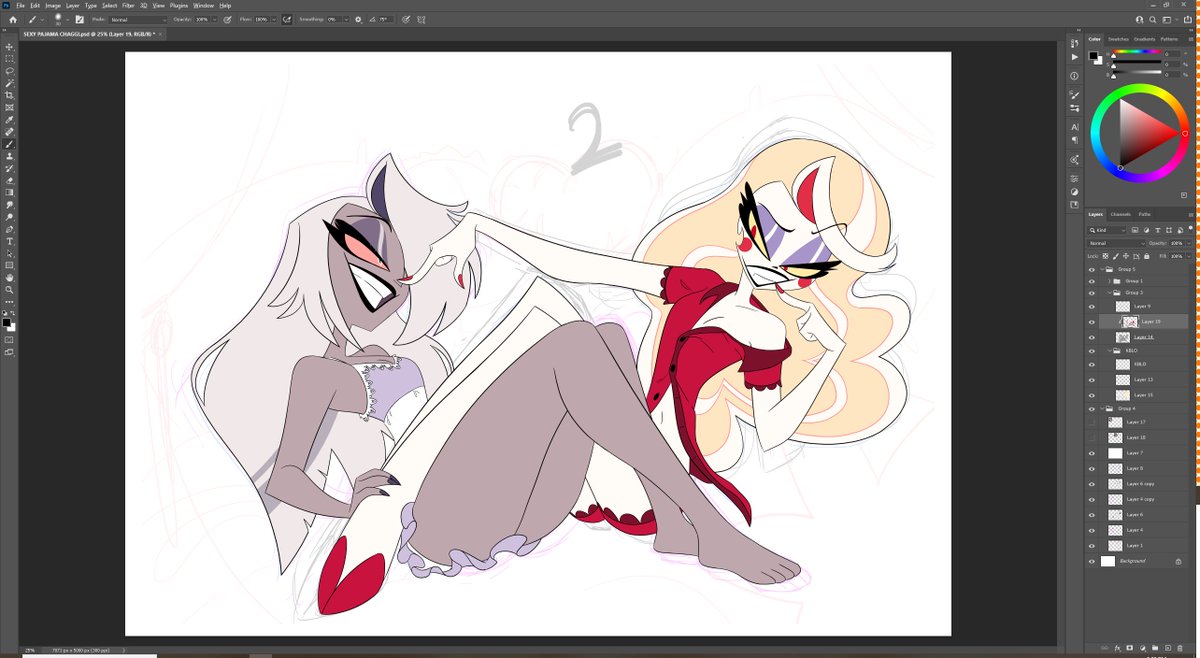Open the brush settings panel toggle
The image size is (1200, 658).
[x=79, y=19]
